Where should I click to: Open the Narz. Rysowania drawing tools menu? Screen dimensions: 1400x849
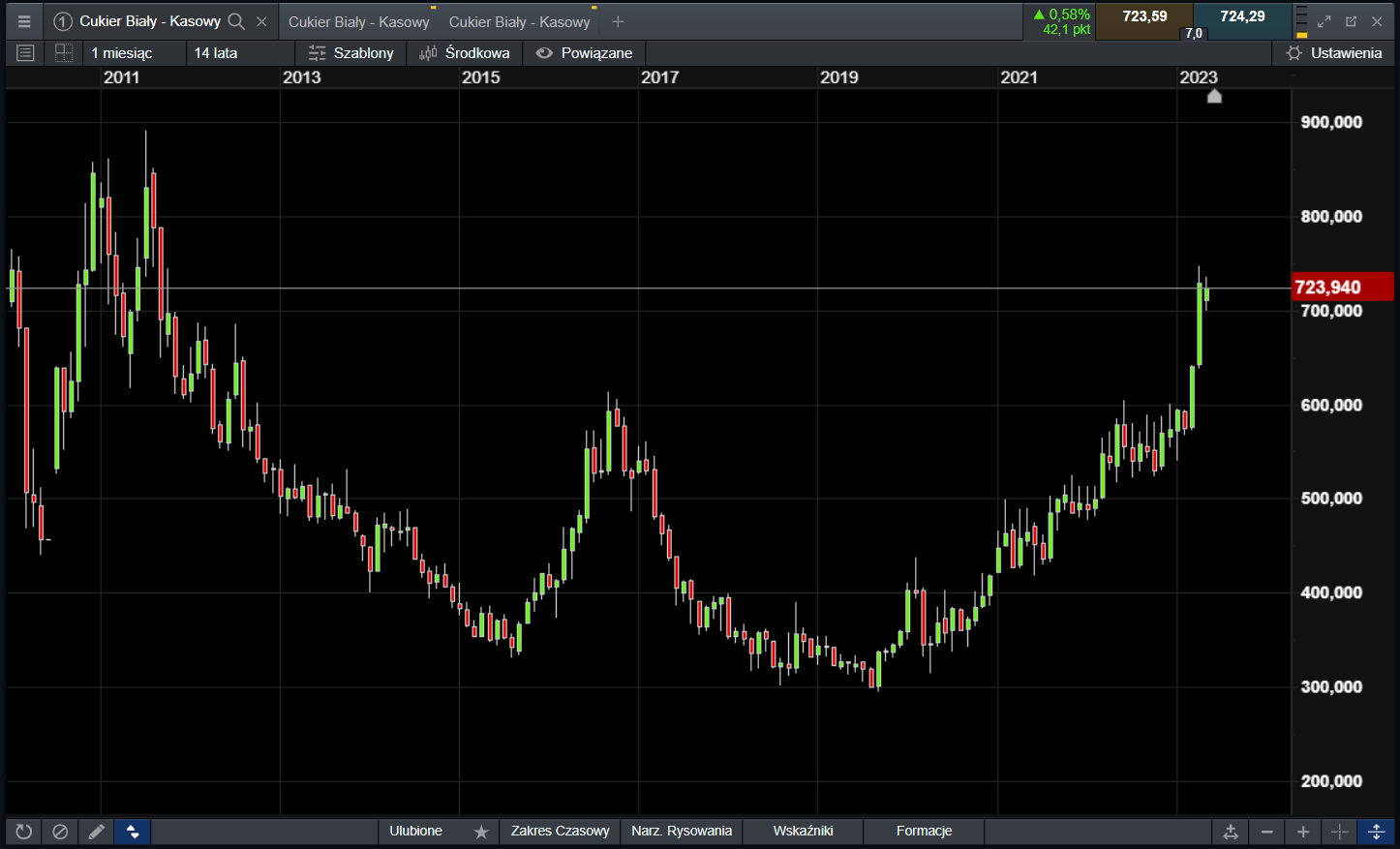pyautogui.click(x=682, y=831)
